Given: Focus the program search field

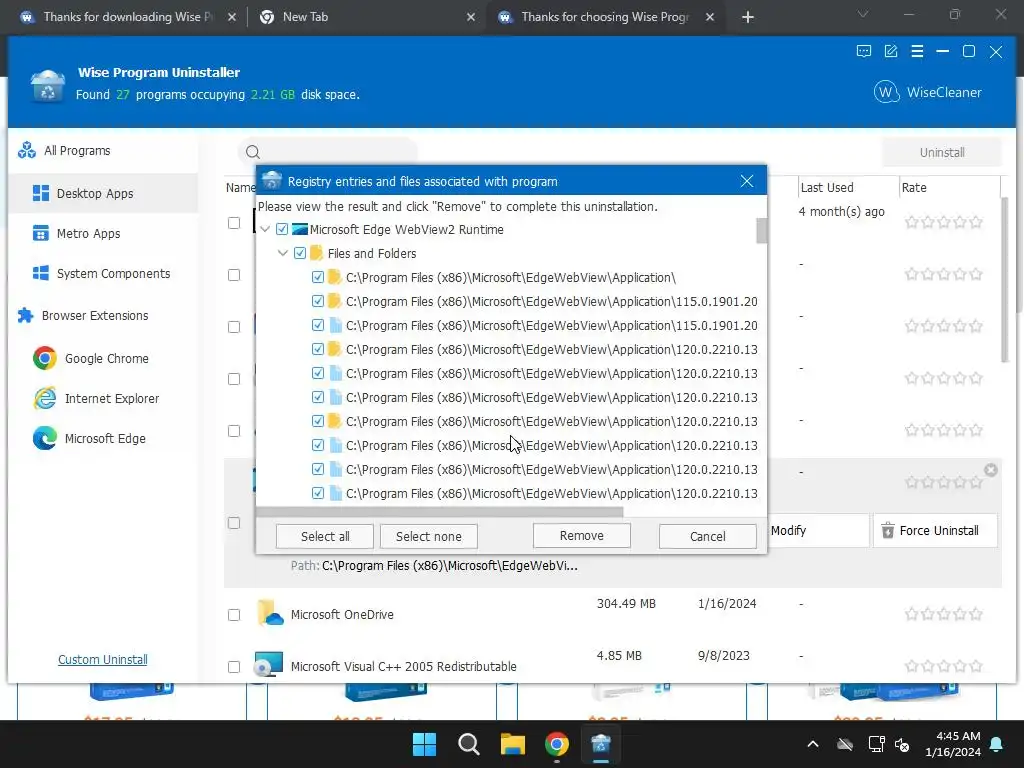Looking at the screenshot, I should tap(327, 152).
